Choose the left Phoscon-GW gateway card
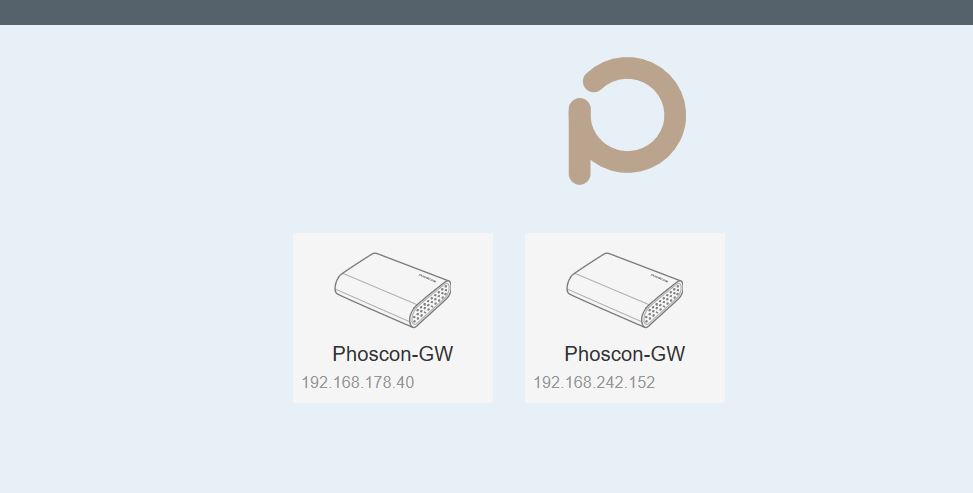Screen dimensions: 973x493 (393, 318)
